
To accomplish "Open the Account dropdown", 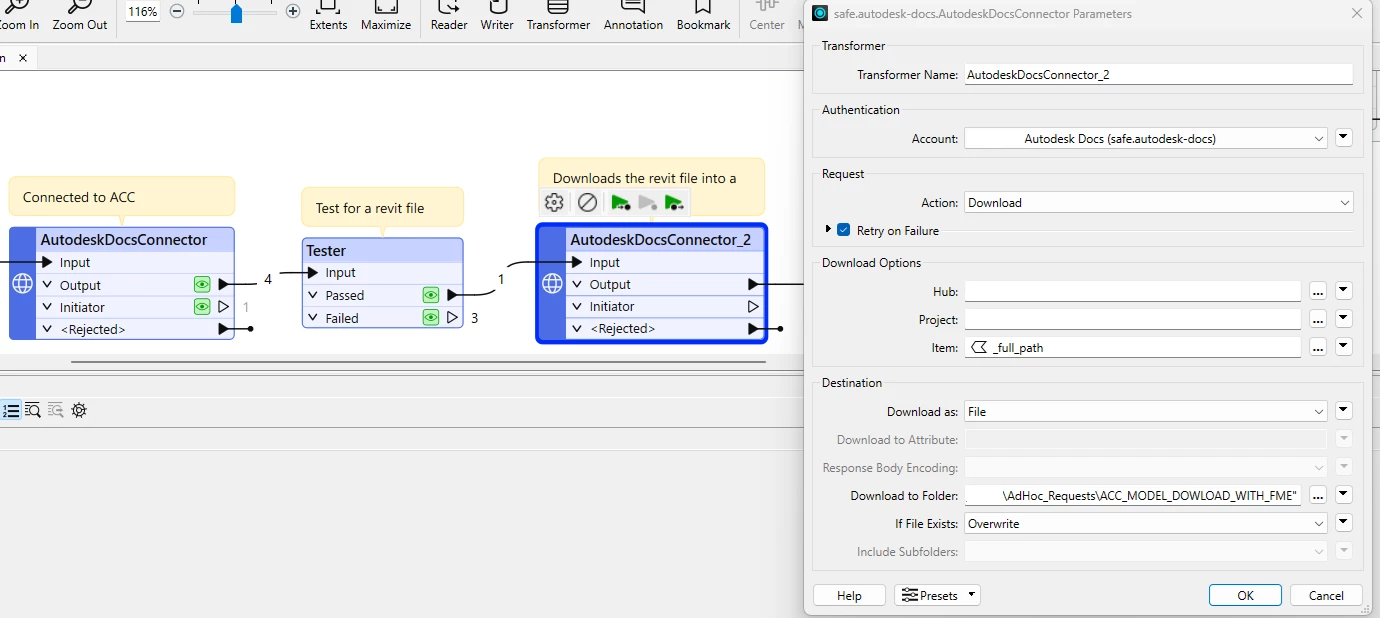I will coord(1146,139).
